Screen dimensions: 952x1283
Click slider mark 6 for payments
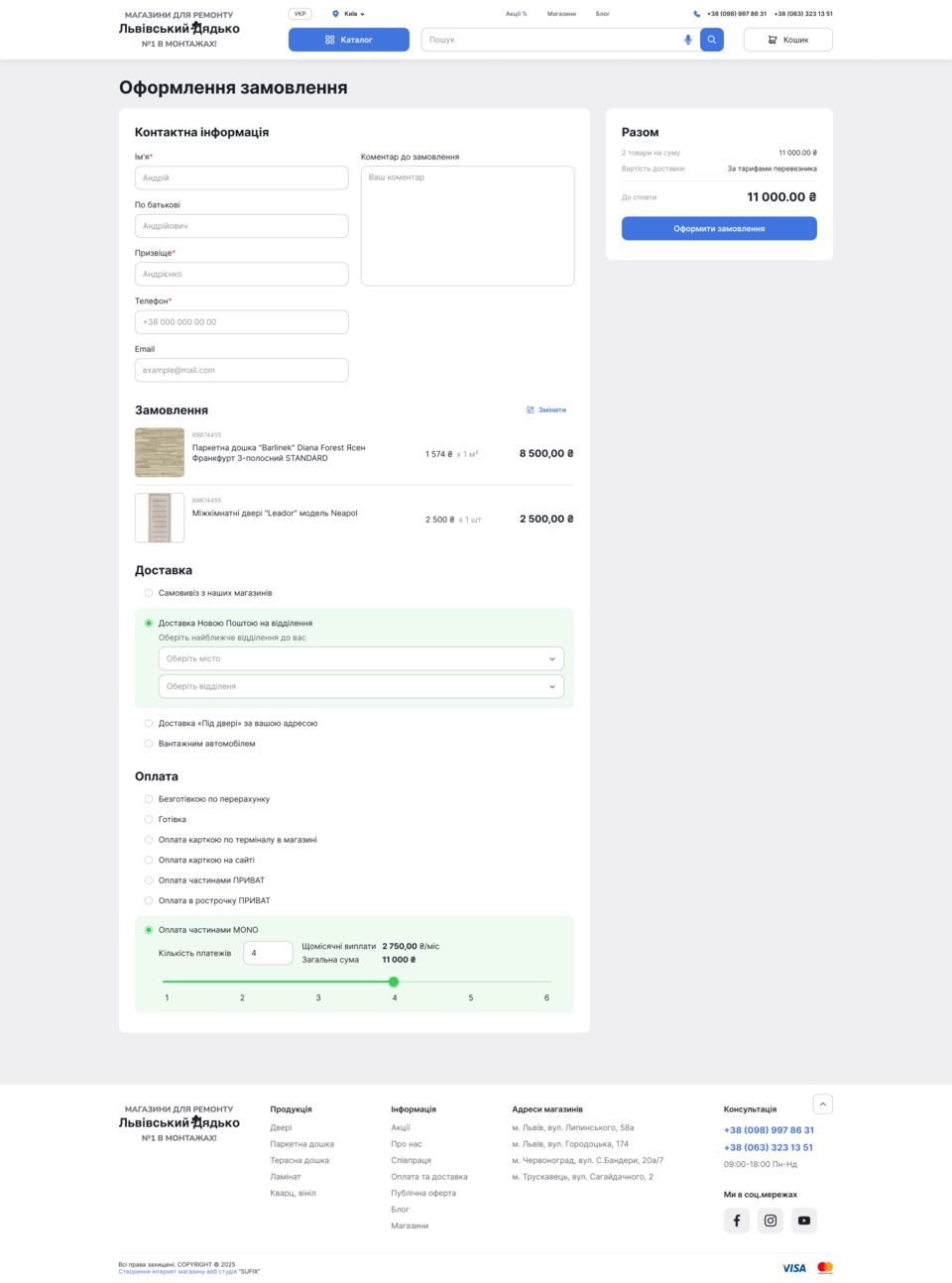tap(546, 997)
